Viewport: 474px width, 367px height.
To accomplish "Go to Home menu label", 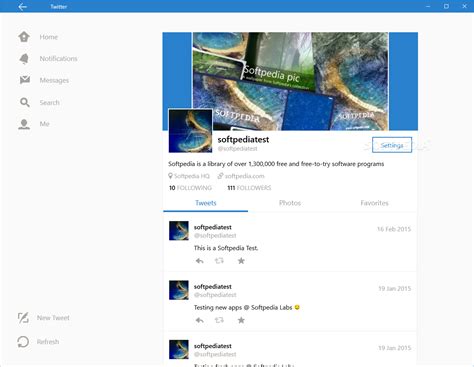I will pyautogui.click(x=49, y=37).
